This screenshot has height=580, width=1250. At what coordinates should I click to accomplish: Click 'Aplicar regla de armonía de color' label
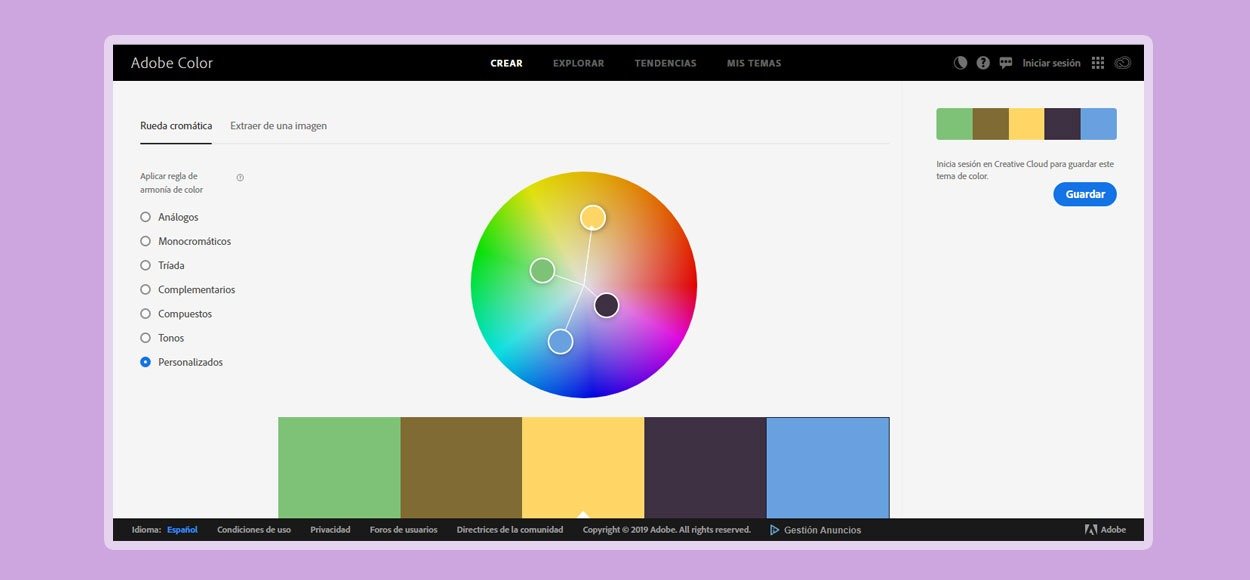[172, 183]
